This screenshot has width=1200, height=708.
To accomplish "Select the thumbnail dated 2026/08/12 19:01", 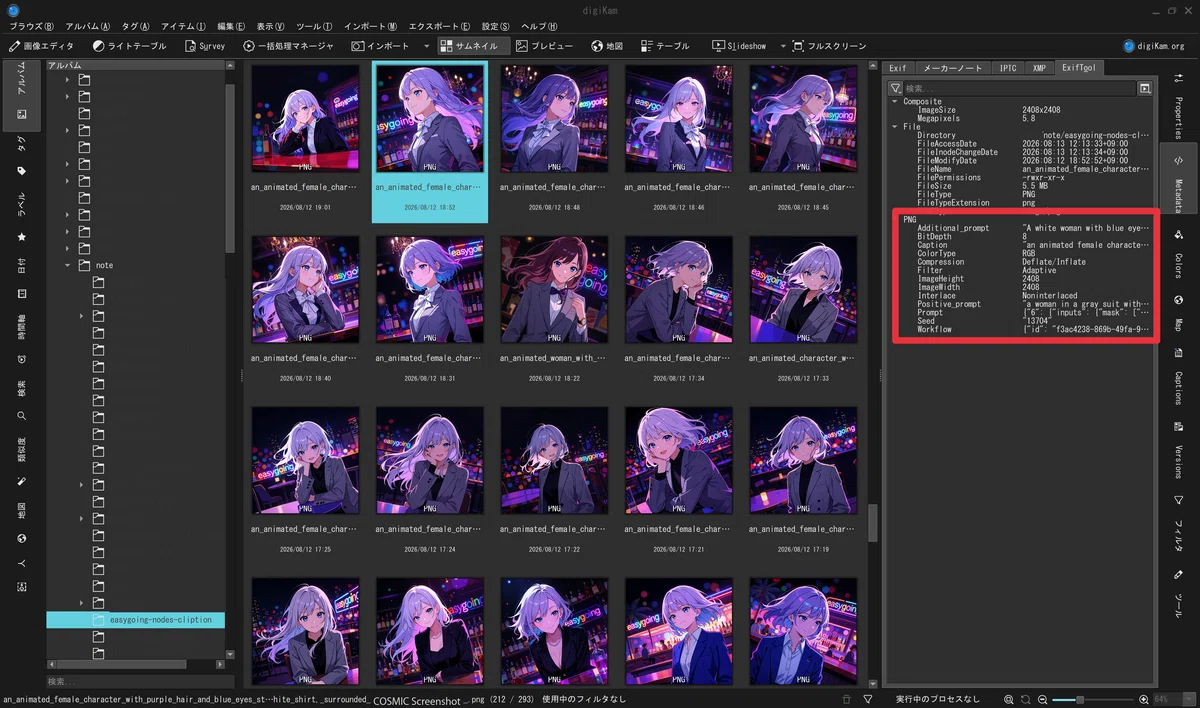I will [x=305, y=140].
